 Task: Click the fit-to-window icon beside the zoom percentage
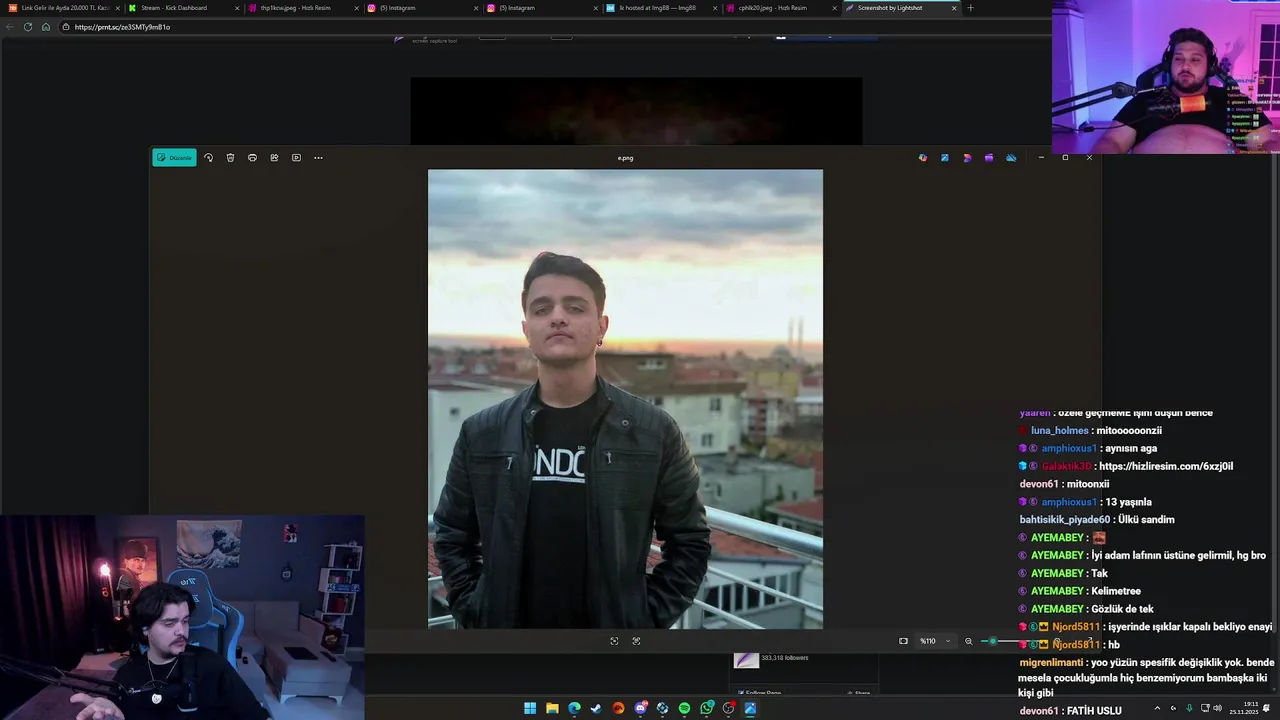pyautogui.click(x=903, y=641)
